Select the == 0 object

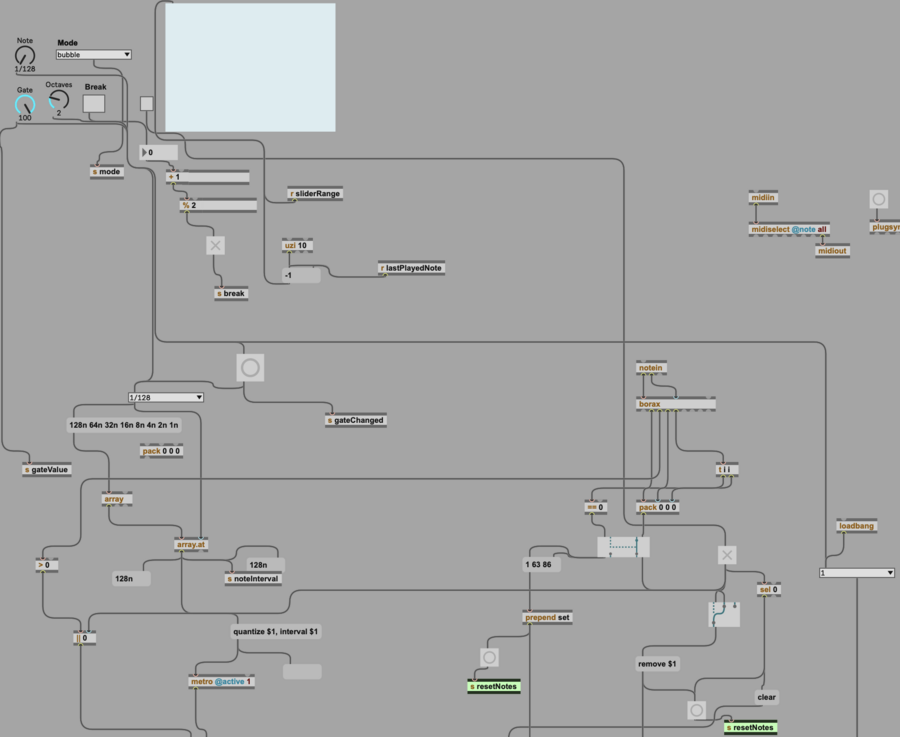click(596, 507)
